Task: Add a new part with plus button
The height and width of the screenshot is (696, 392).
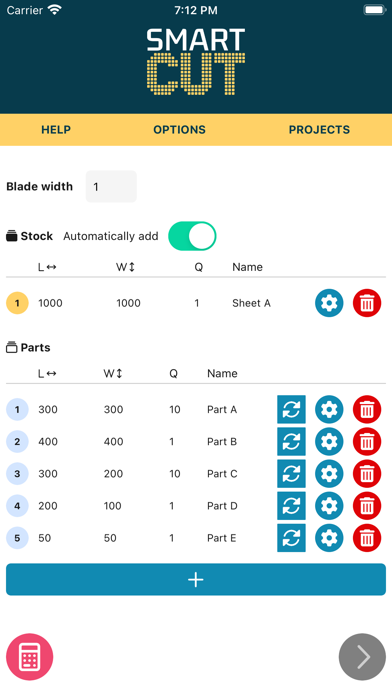Action: (196, 579)
